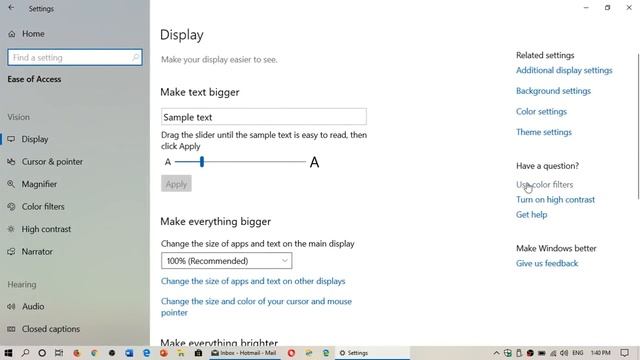Click Turn on high contrast link
This screenshot has width=640, height=360.
click(x=555, y=200)
